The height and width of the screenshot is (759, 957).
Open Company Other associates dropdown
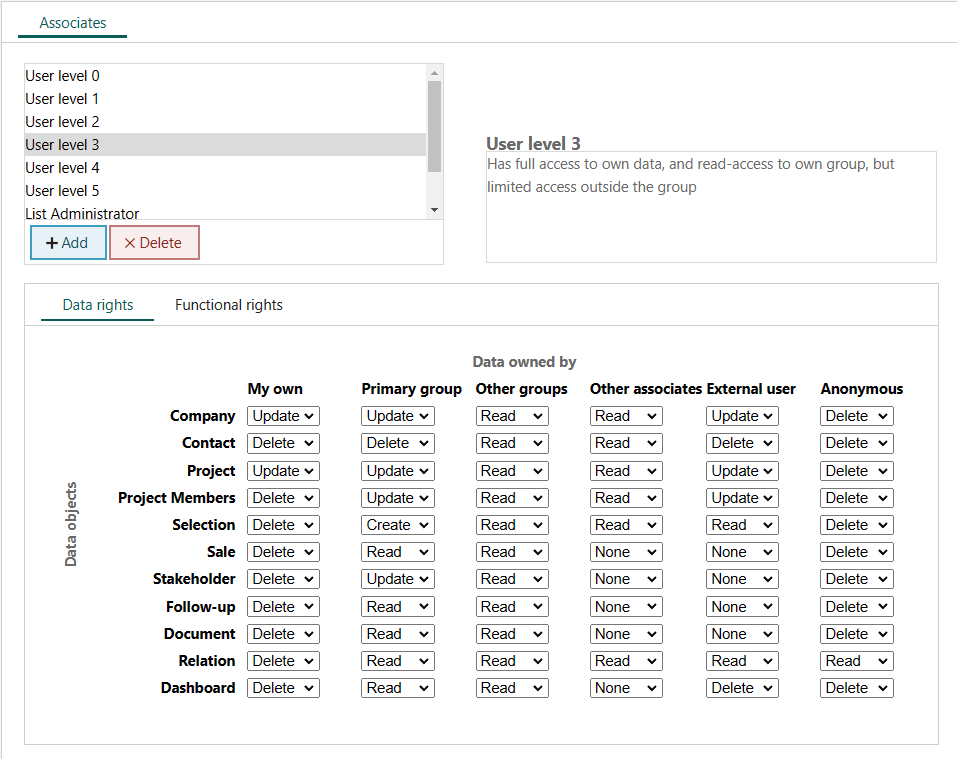coord(626,416)
